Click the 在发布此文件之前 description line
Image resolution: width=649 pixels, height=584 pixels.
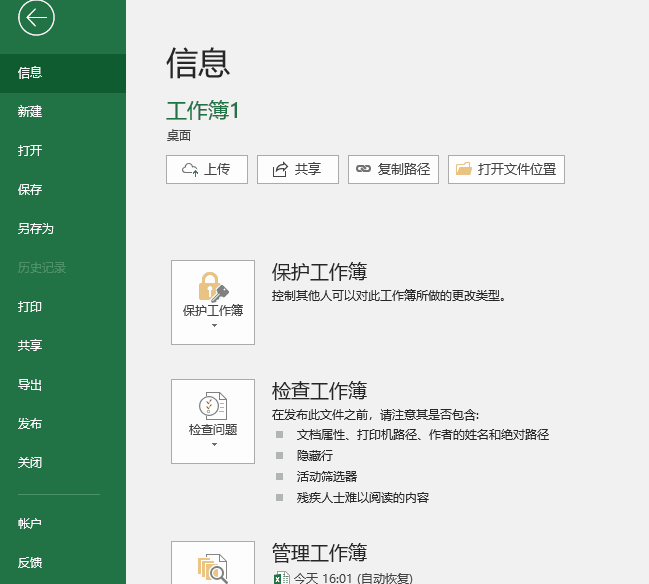click(375, 414)
